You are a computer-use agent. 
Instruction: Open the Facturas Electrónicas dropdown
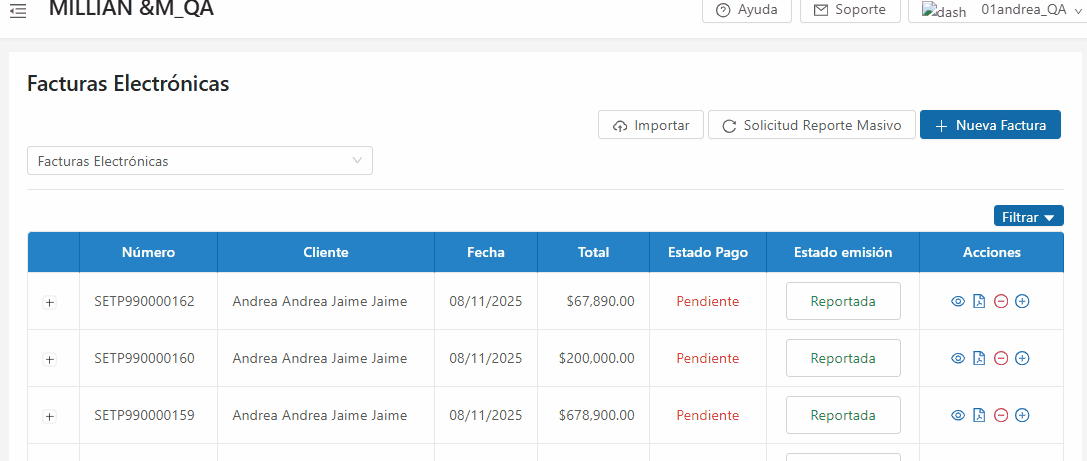199,161
